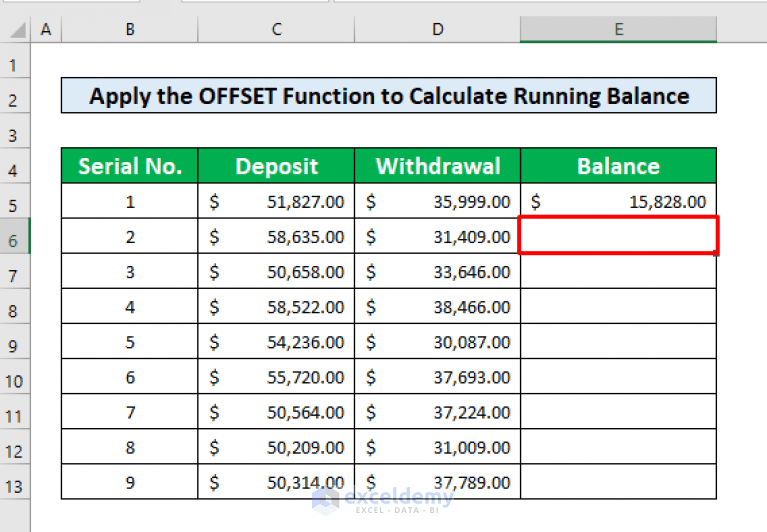The height and width of the screenshot is (532, 767).
Task: Select column A header
Action: point(46,29)
